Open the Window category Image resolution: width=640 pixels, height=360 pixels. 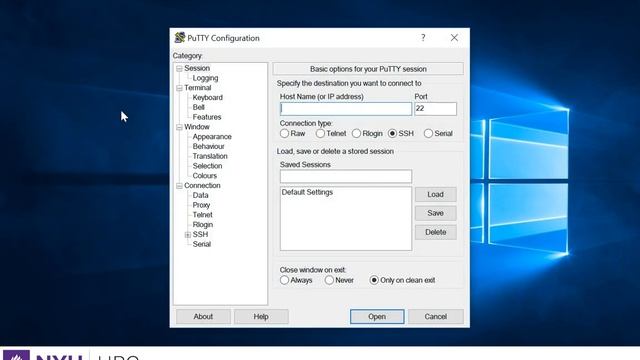pos(197,127)
